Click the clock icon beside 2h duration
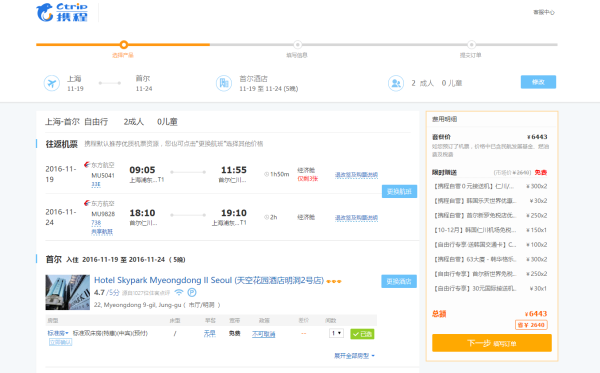Image resolution: width=600 pixels, height=373 pixels. (266, 217)
